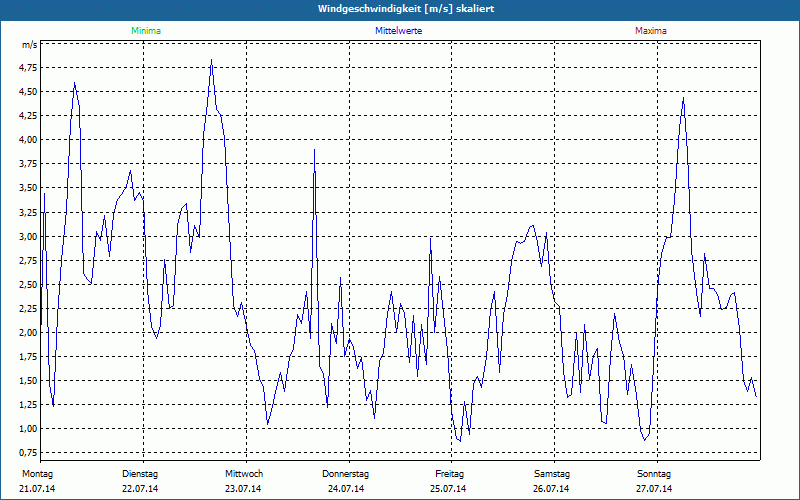800x500 pixels.
Task: Click the Mittwoch day label
Action: [244, 474]
